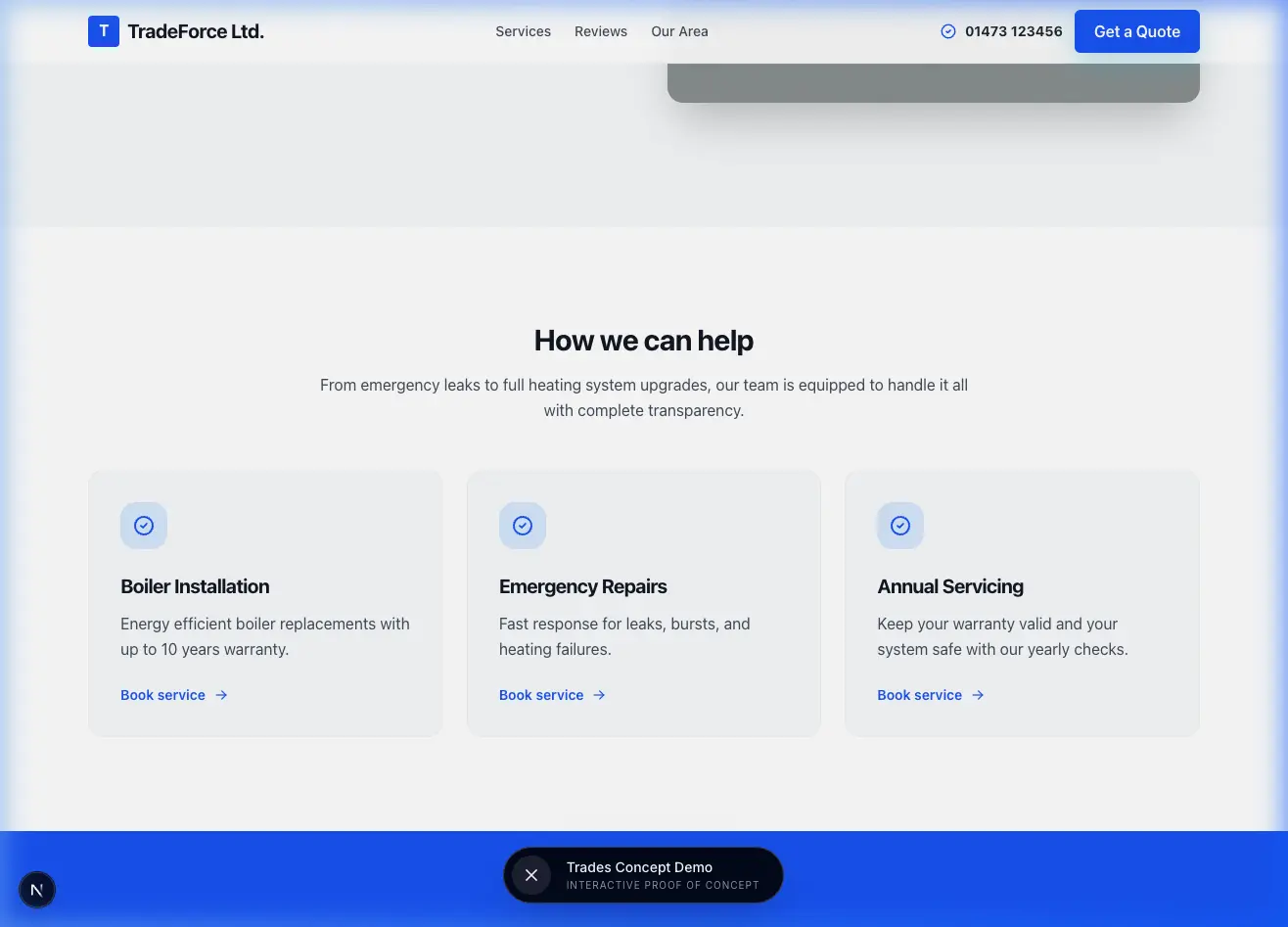Click the Get a Quote button

click(1136, 30)
